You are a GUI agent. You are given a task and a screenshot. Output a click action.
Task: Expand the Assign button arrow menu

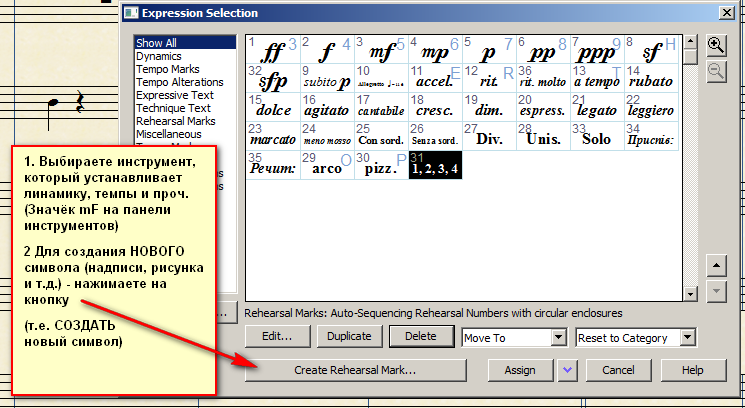(568, 370)
